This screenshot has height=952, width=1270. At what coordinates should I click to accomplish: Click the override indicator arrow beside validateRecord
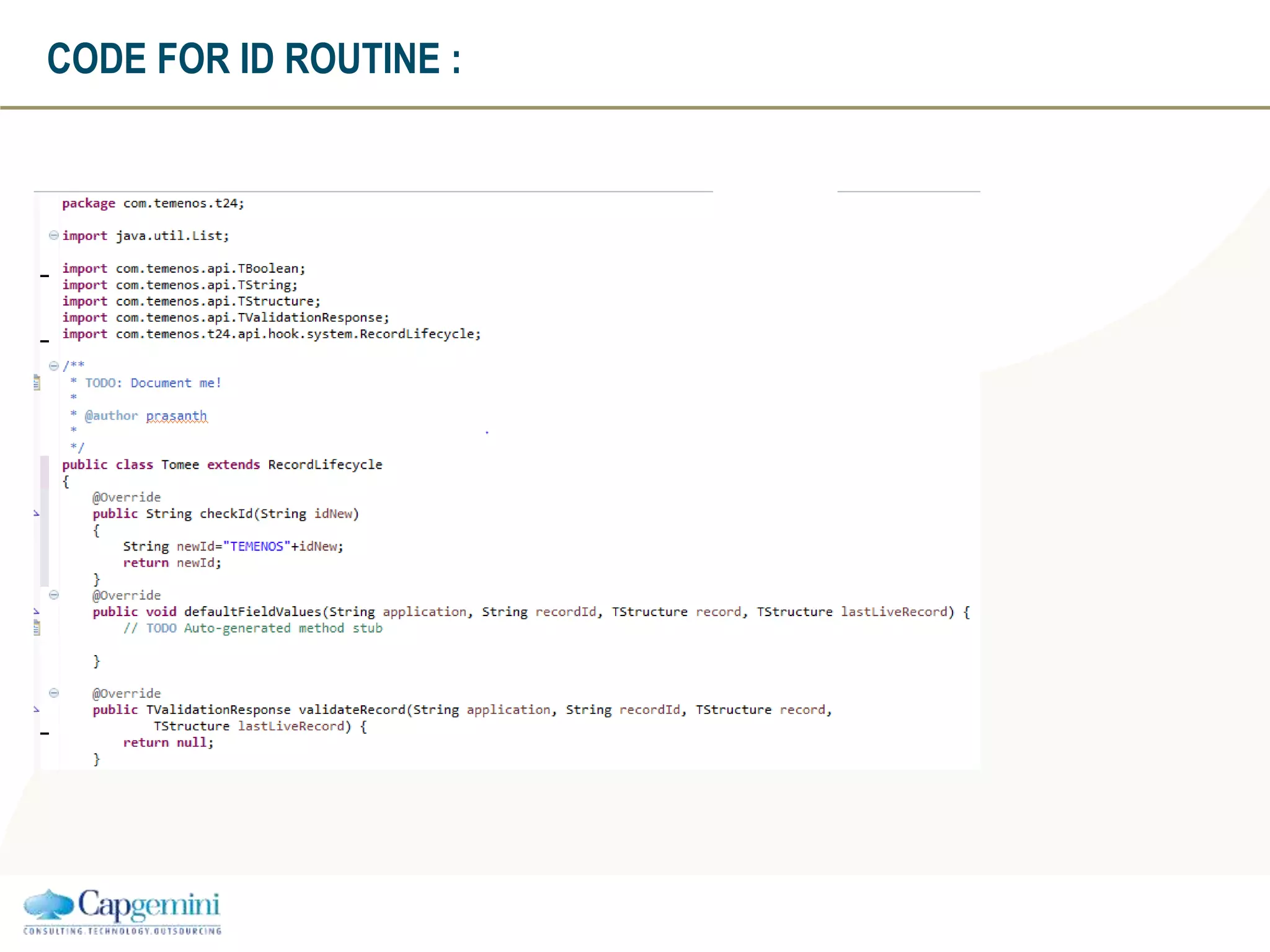coord(36,710)
